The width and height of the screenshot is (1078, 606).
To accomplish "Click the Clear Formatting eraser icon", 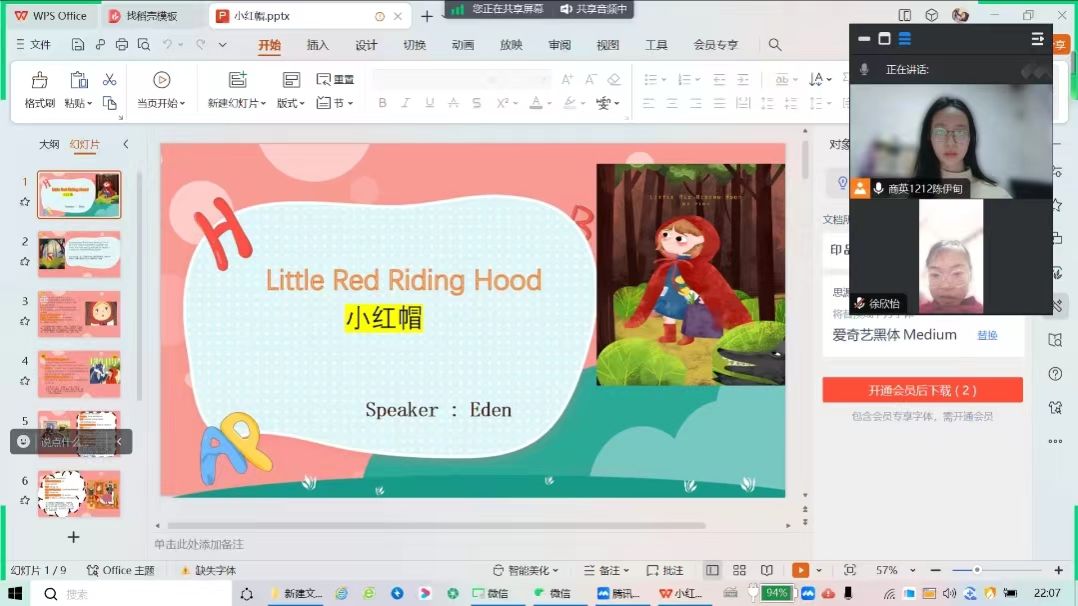I will [614, 80].
